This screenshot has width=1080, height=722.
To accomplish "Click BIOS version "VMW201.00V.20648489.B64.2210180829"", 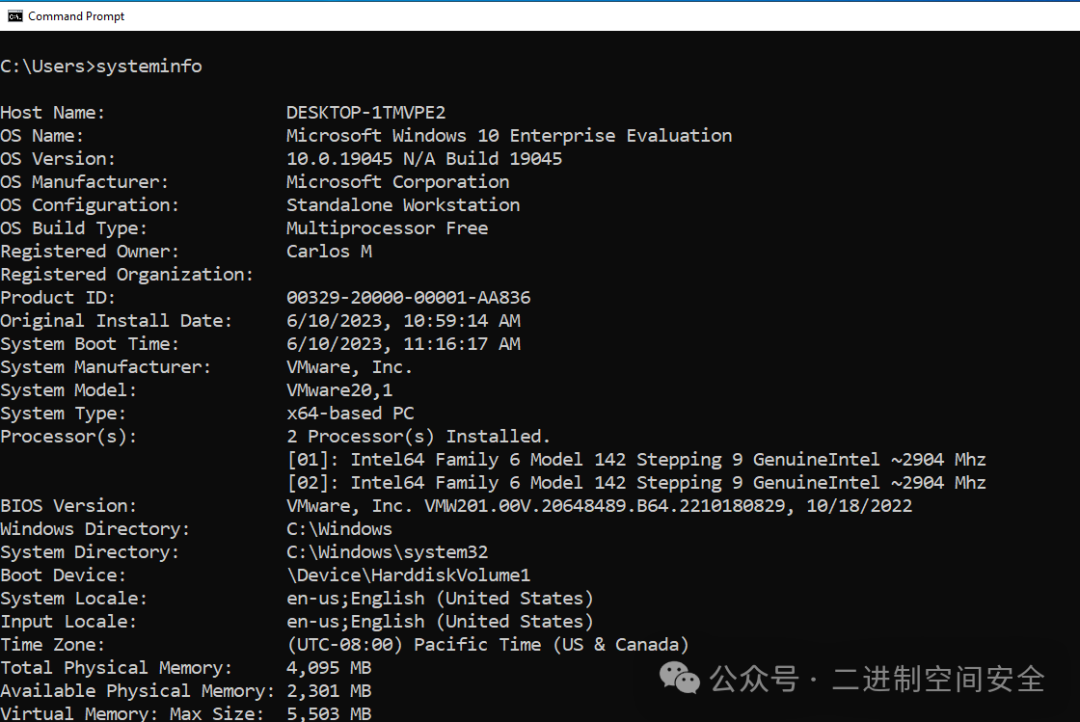I will (x=606, y=506).
